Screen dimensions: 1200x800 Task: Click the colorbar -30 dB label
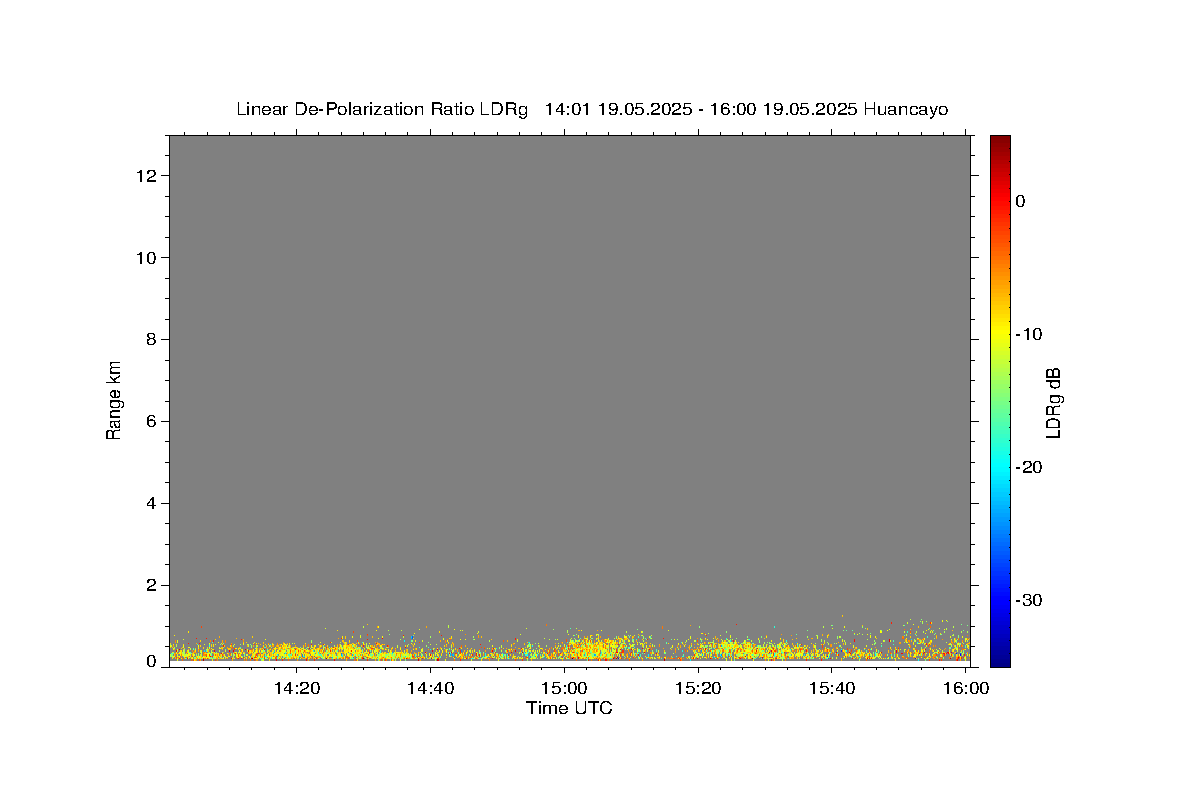pyautogui.click(x=1030, y=600)
